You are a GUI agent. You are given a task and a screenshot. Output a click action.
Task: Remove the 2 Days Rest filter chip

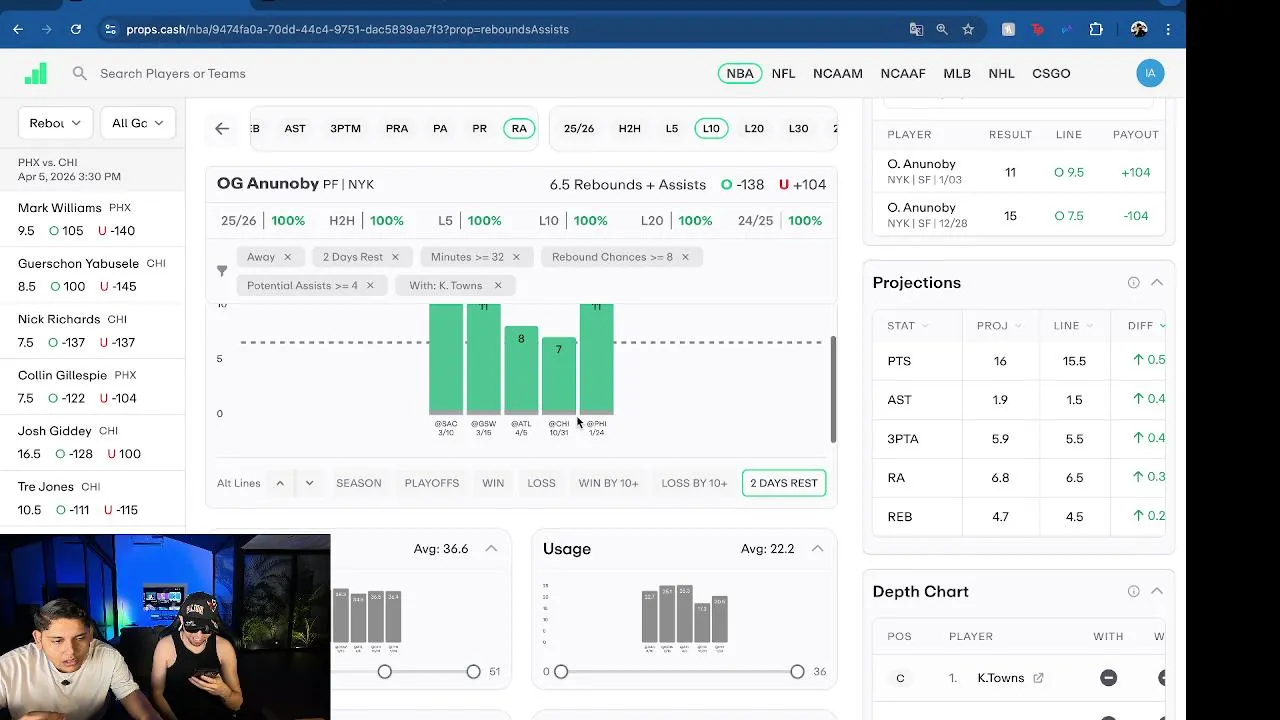click(x=395, y=257)
